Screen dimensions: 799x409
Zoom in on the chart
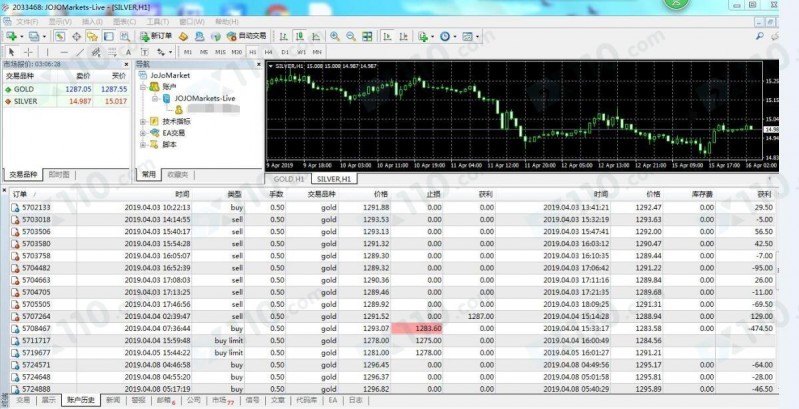(335, 36)
